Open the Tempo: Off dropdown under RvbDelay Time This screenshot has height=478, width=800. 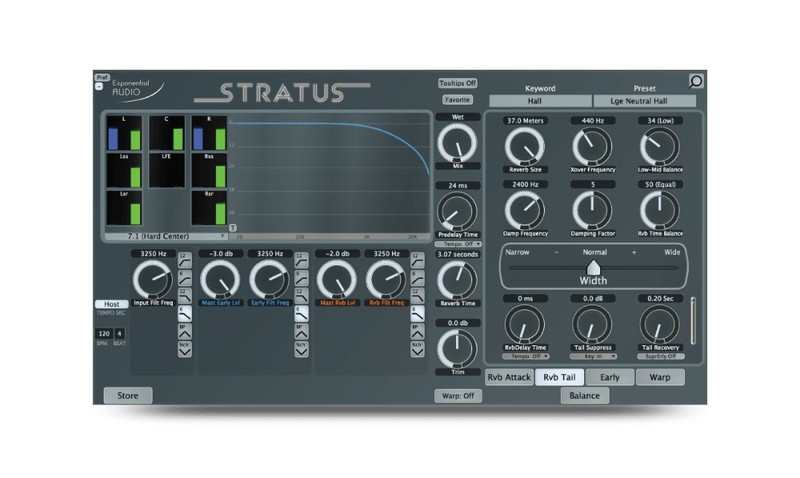[526, 356]
